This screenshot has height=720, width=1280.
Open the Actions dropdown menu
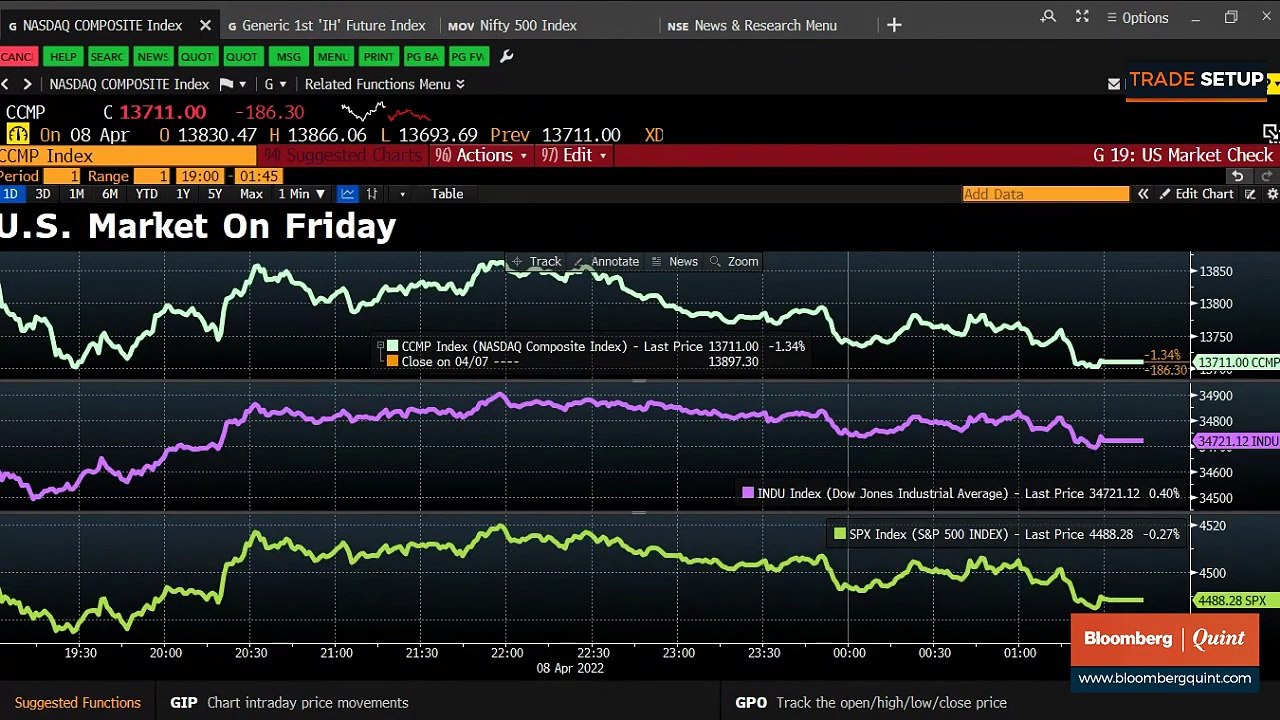(481, 155)
